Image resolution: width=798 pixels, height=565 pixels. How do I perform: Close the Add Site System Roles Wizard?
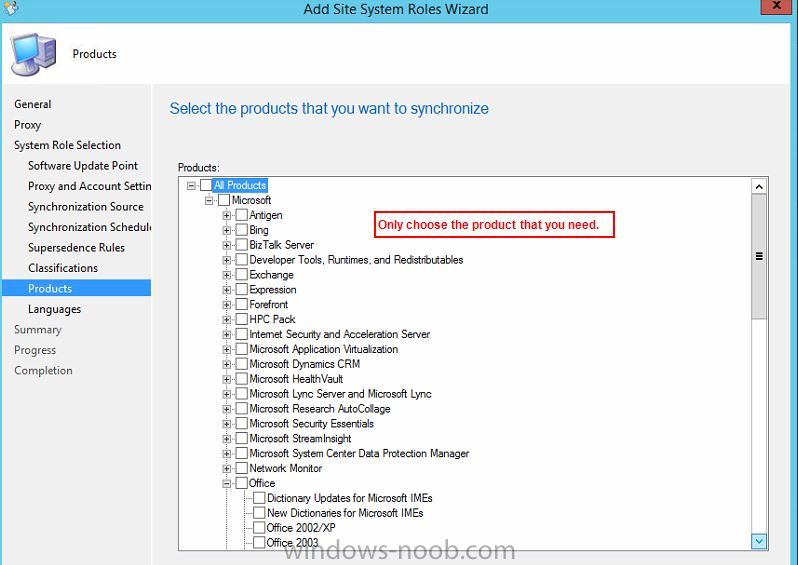[777, 6]
